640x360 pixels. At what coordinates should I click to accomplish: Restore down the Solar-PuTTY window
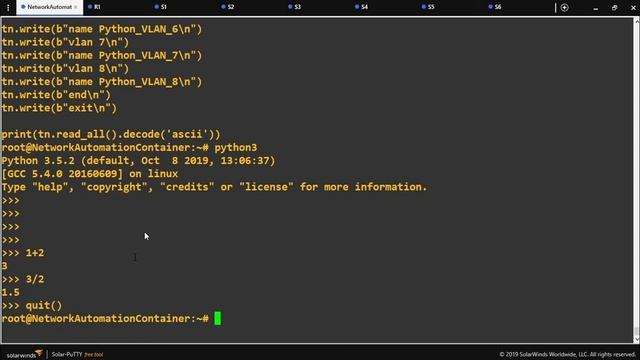point(614,8)
